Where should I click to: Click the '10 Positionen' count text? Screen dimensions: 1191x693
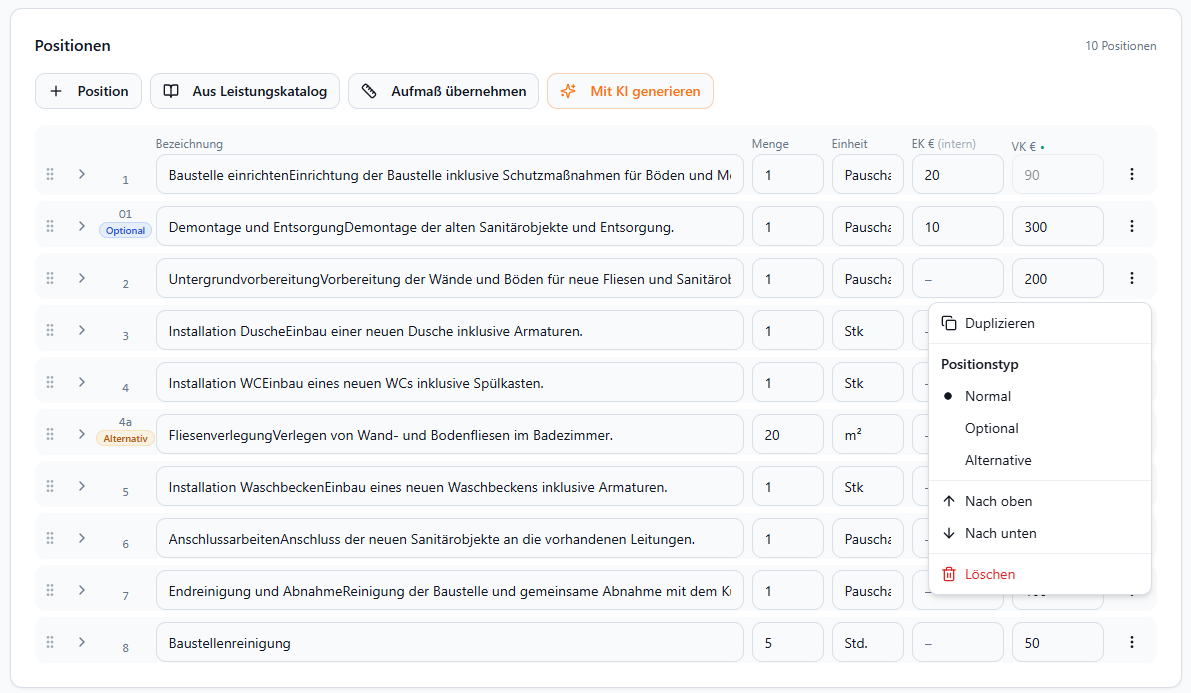1120,46
